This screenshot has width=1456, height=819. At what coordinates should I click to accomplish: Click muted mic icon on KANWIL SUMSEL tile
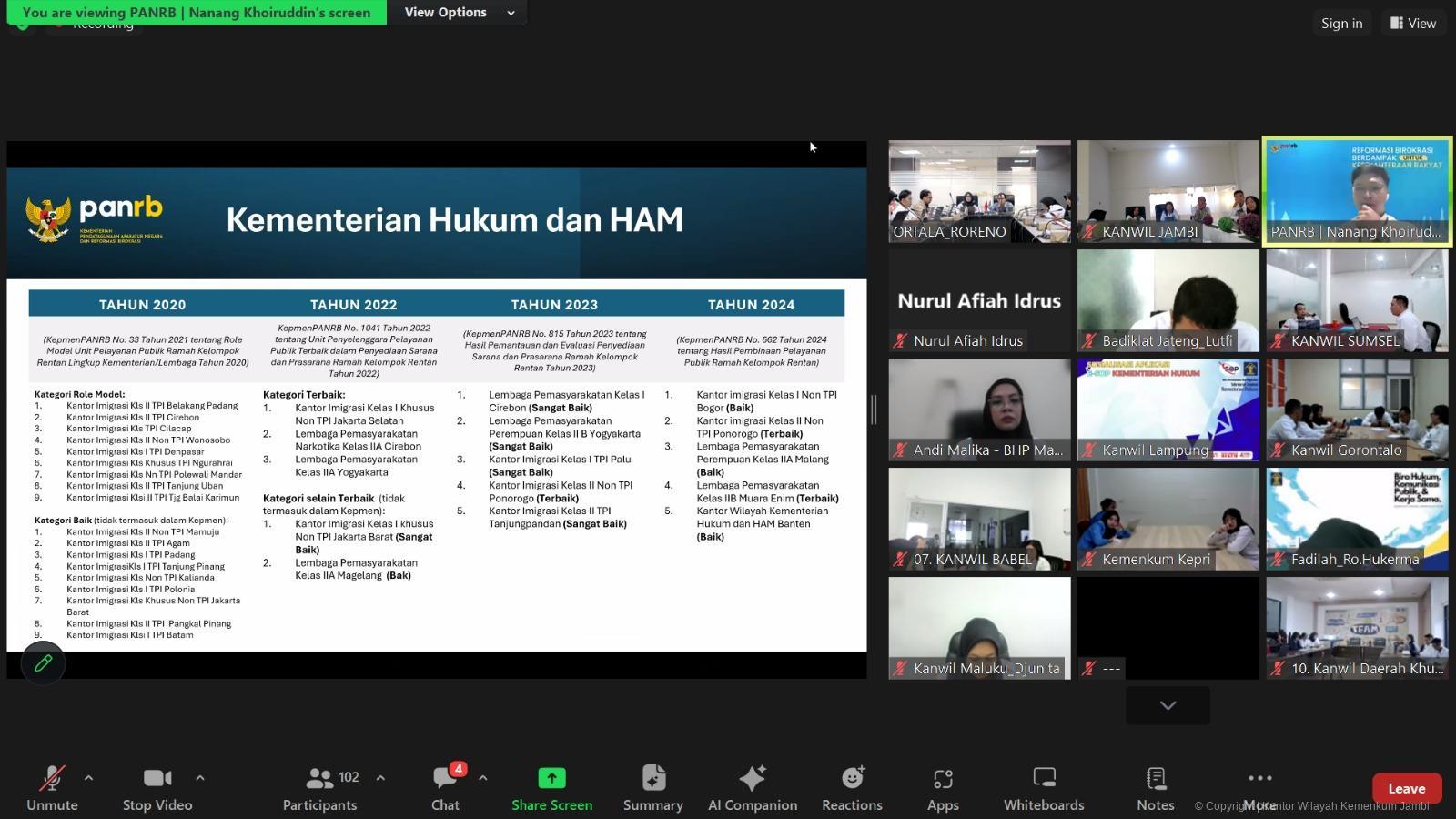pos(1279,341)
